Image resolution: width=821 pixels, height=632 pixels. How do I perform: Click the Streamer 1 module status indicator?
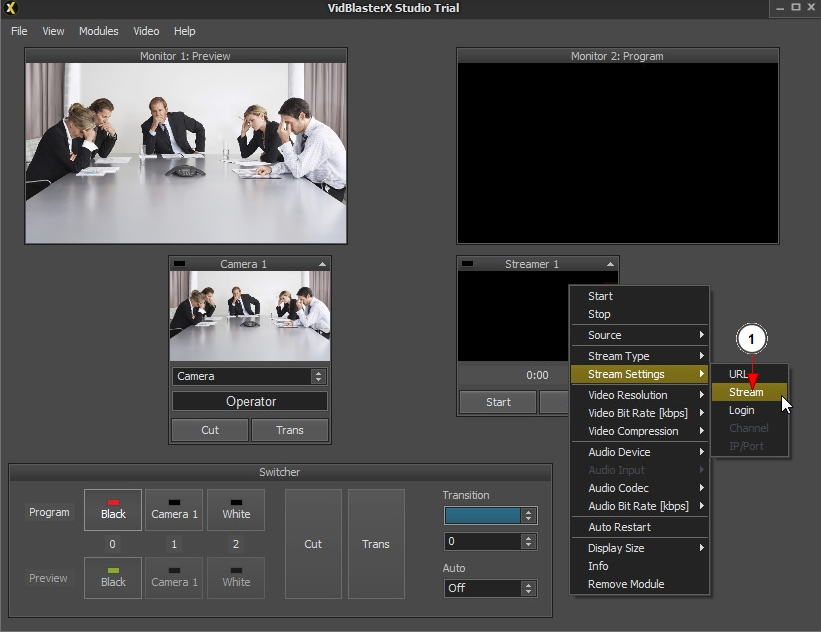pyautogui.click(x=467, y=264)
